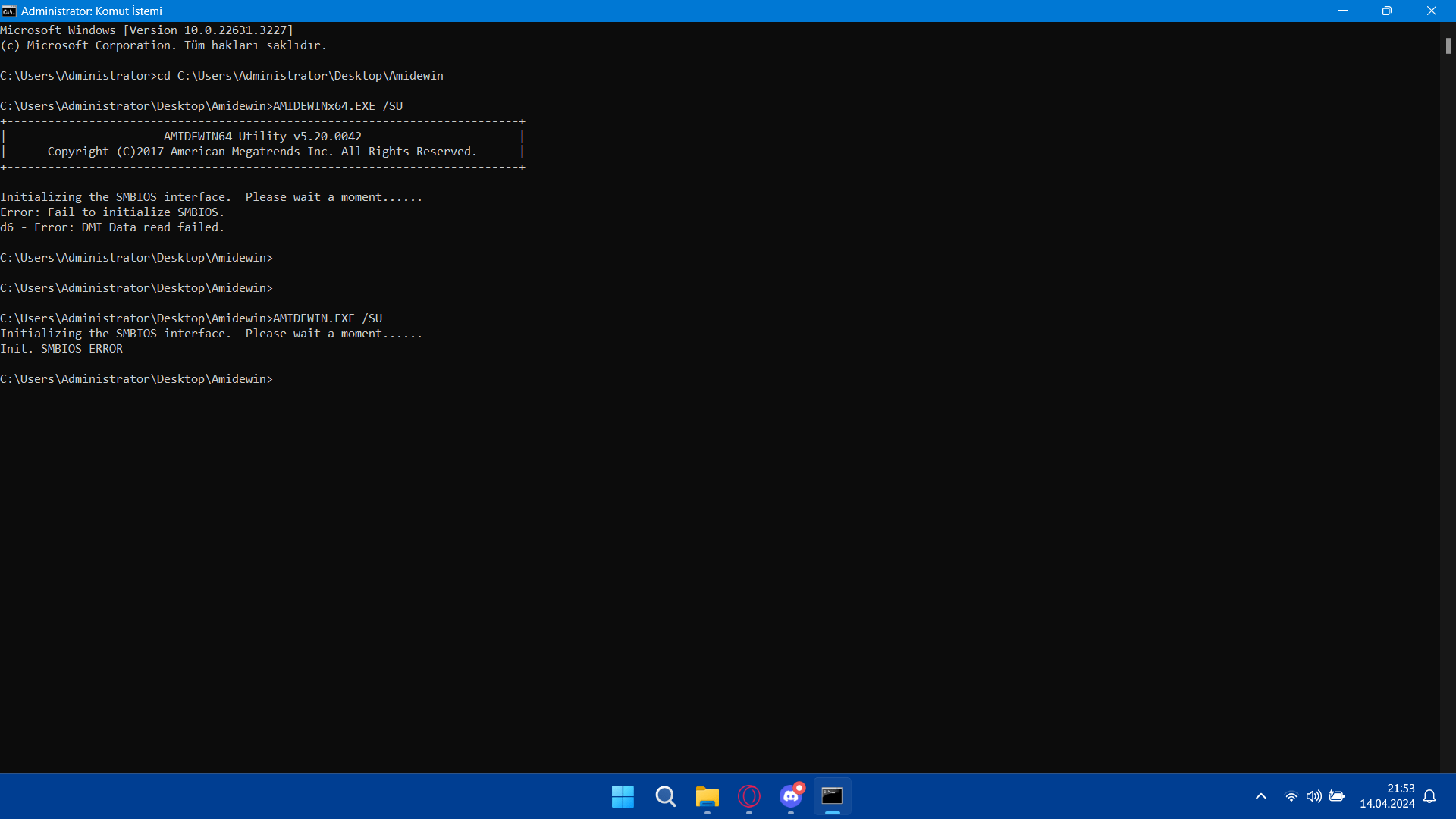Click 'AMIDEWIN64 Utility v5.20.0042' text
The height and width of the screenshot is (819, 1456).
tap(262, 136)
